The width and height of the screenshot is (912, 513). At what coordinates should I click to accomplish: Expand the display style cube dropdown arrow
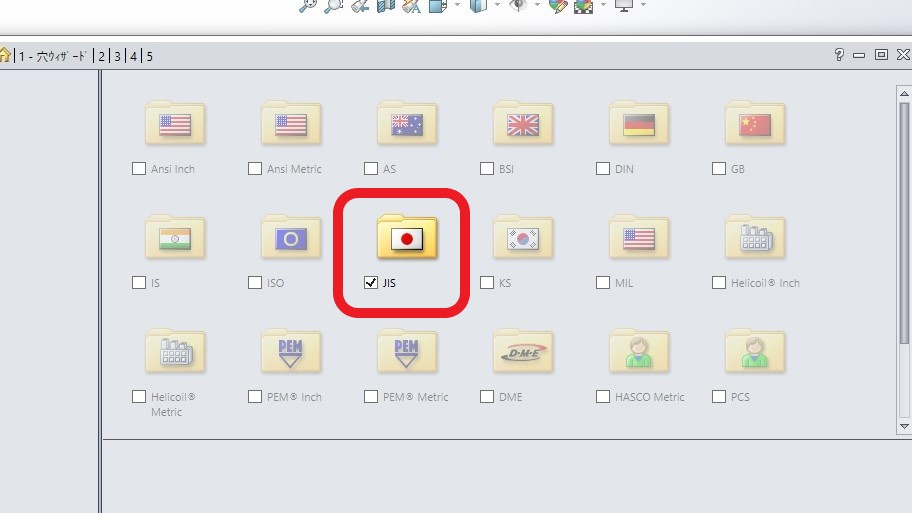(x=497, y=5)
